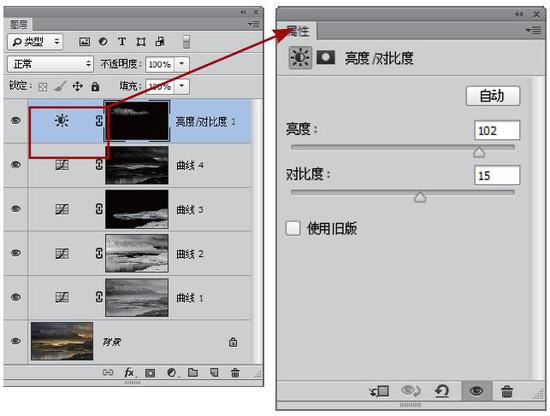Hide 背景 layer eye
550x416 pixels.
click(x=15, y=341)
